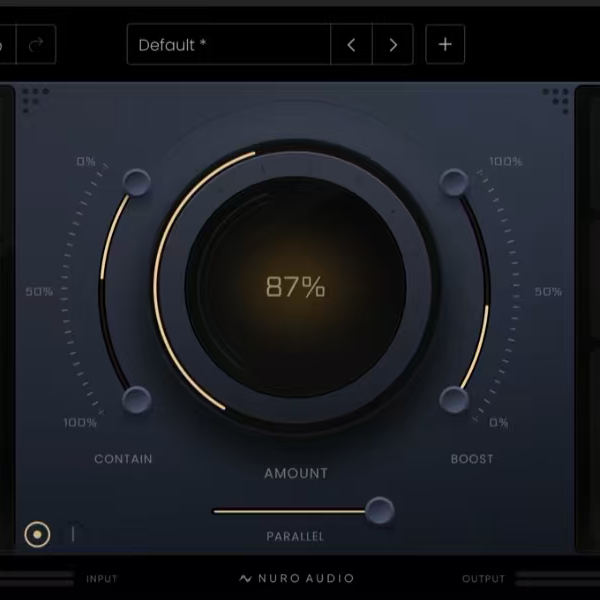The height and width of the screenshot is (600, 600).
Task: Toggle the dim icon beside the gold circle
Action: click(x=74, y=532)
